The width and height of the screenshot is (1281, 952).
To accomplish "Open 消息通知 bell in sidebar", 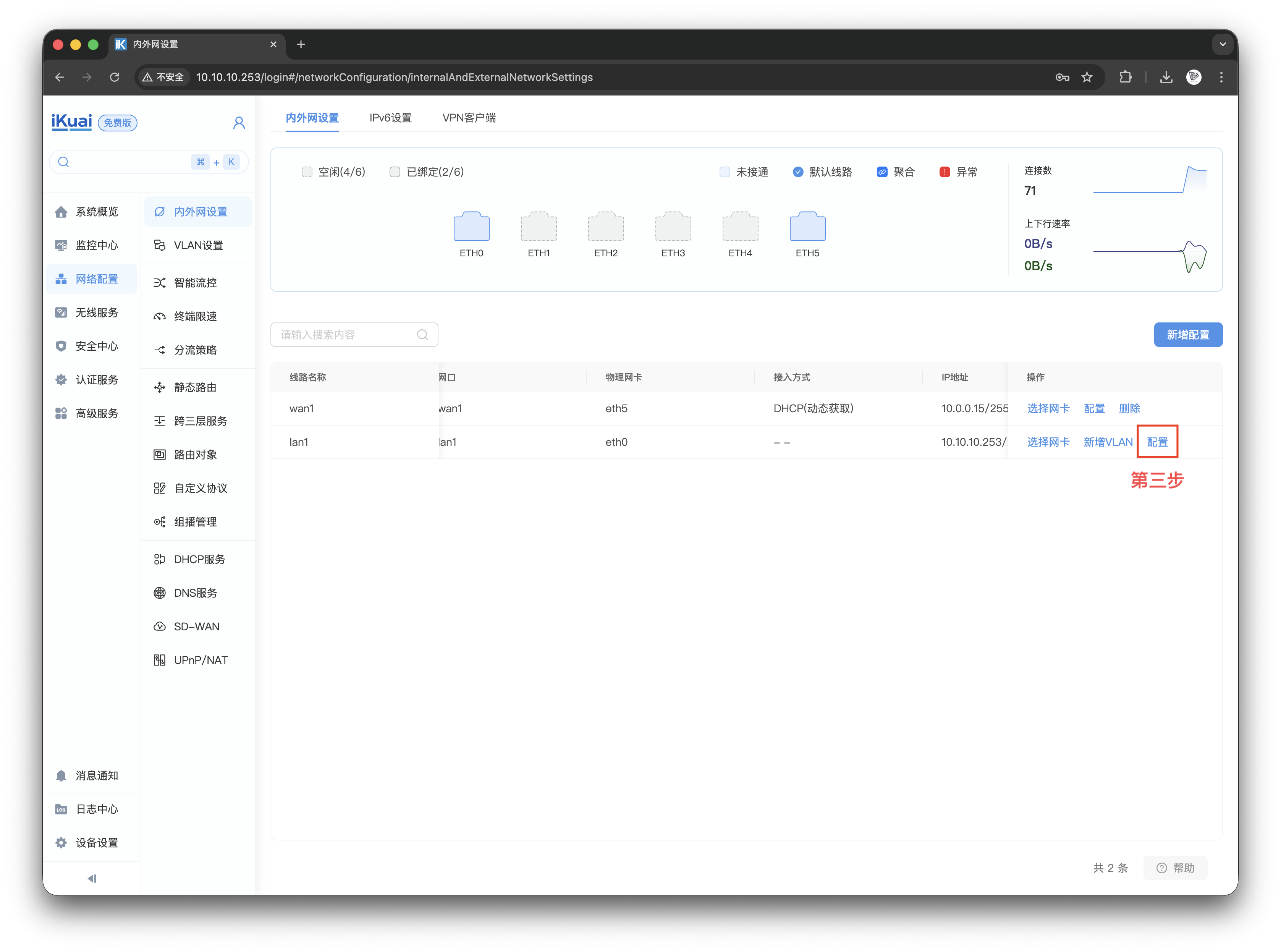I will (x=61, y=776).
